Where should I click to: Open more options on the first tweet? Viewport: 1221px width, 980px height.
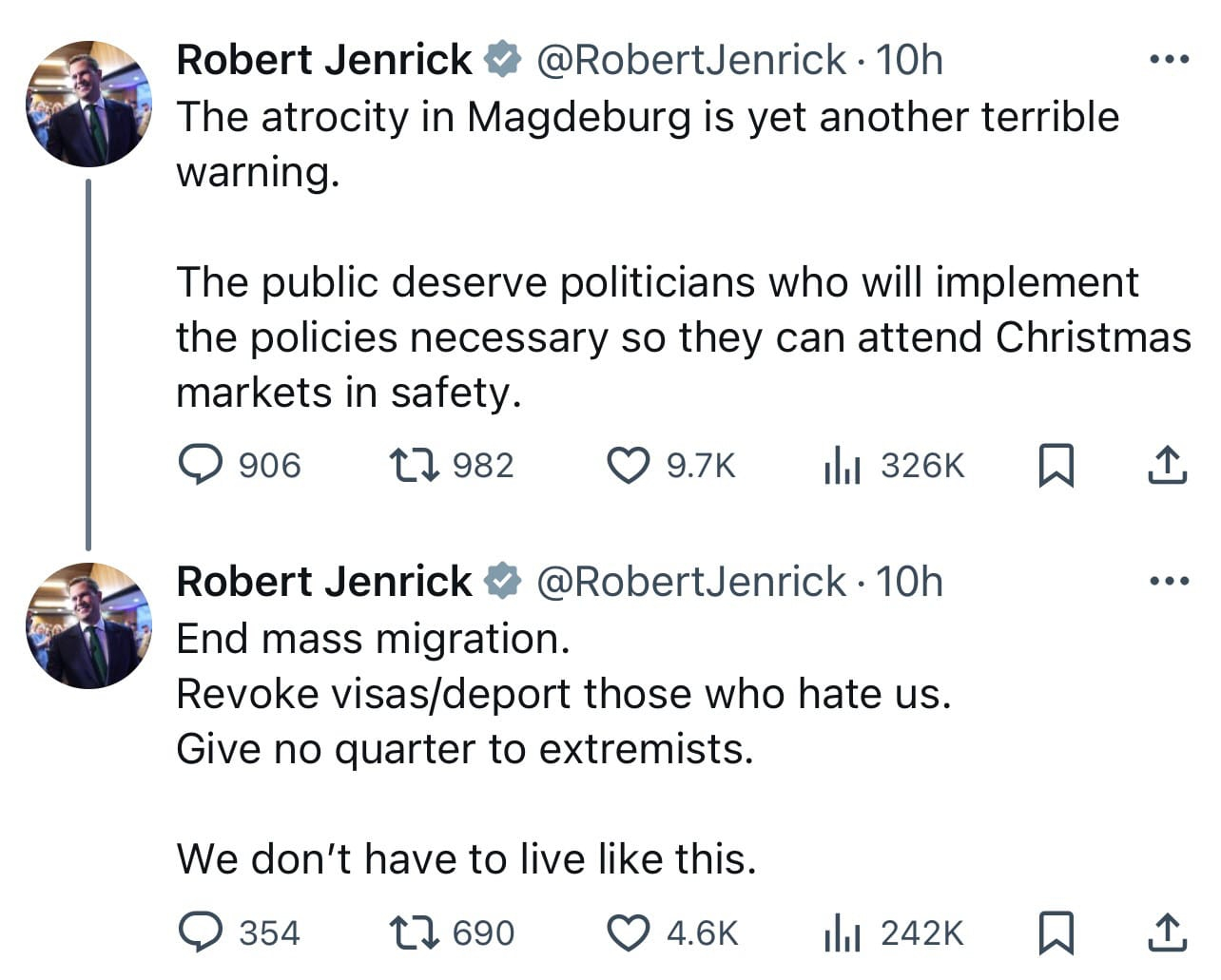click(1169, 60)
